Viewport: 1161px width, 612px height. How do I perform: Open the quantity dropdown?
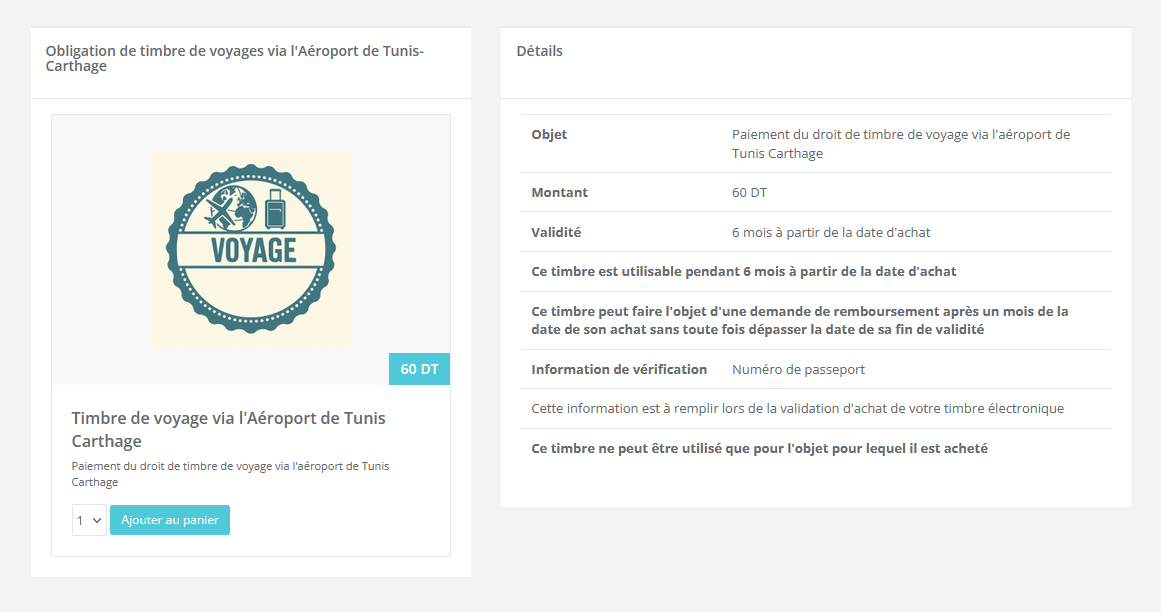89,520
